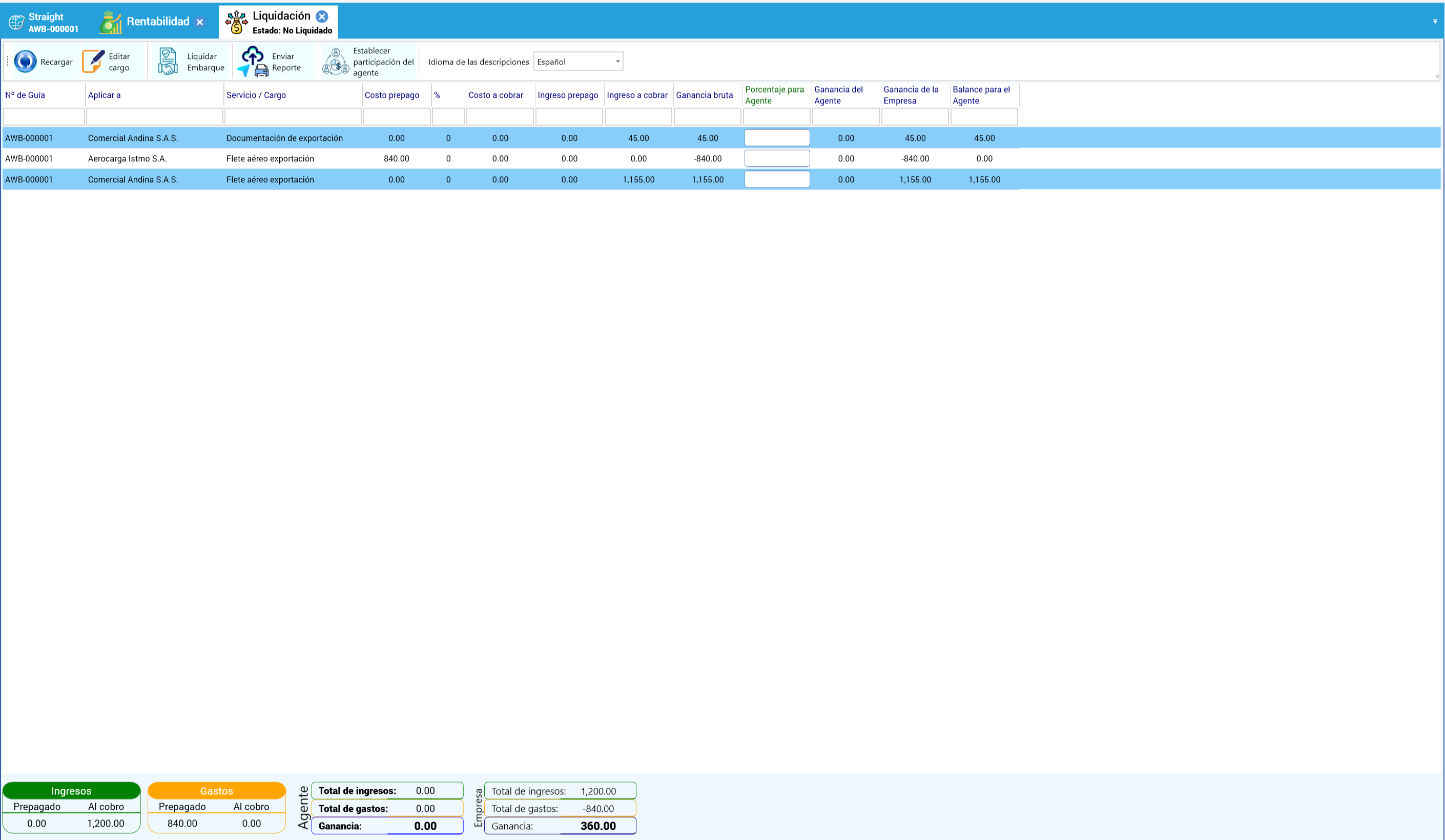1445x840 pixels.
Task: Click the Editar cargo button label
Action: click(119, 62)
